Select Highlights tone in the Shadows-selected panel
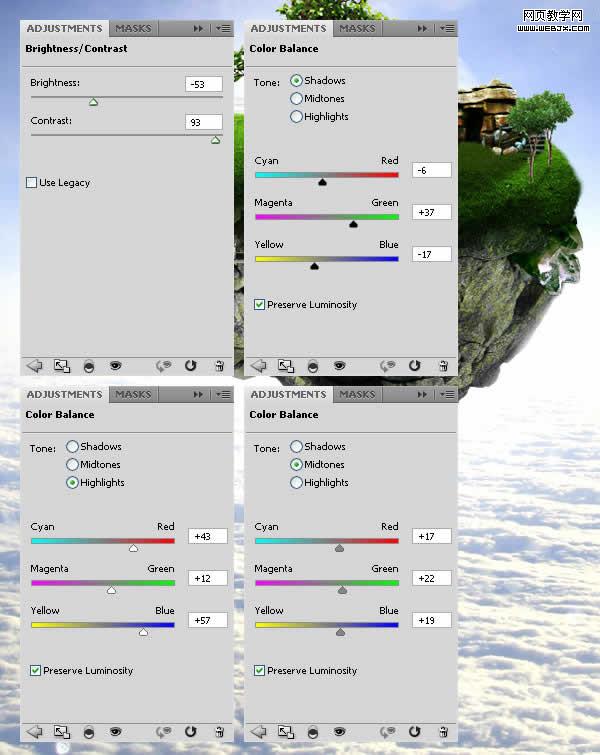 [296, 116]
